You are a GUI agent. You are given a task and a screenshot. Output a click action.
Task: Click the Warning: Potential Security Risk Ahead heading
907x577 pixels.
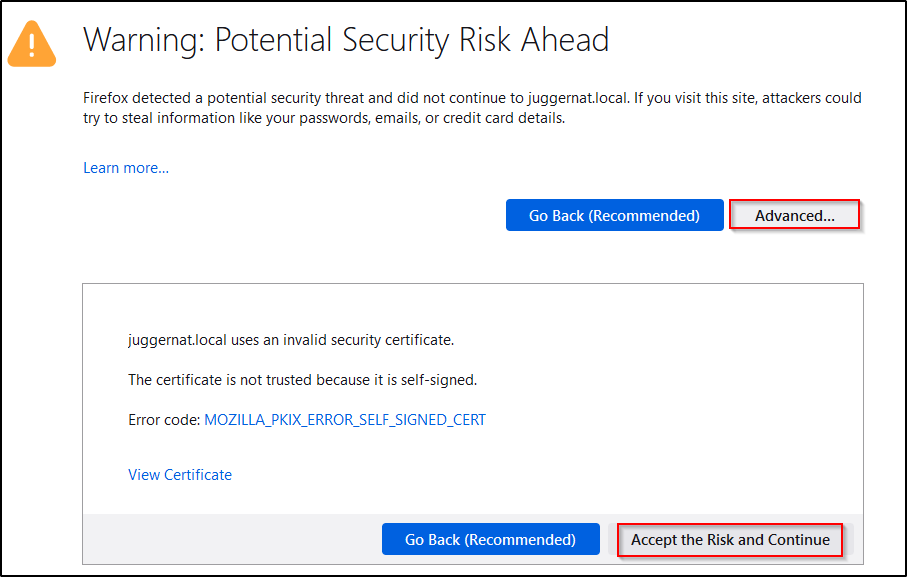346,40
